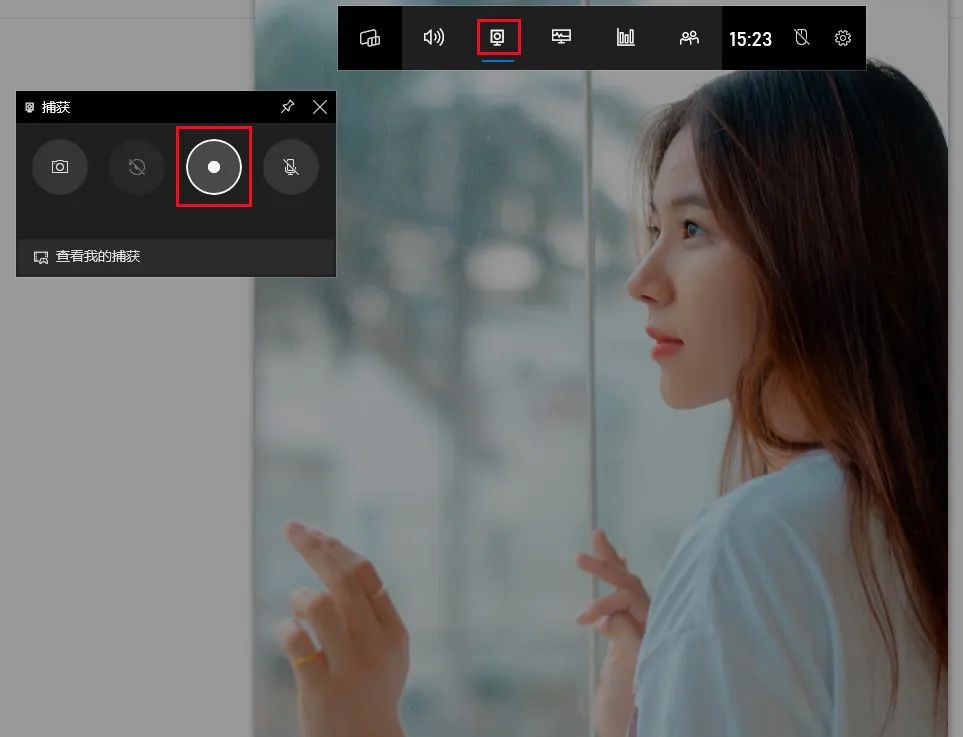Open the Game Bar widget menu
The height and width of the screenshot is (737, 963).
tap(370, 38)
